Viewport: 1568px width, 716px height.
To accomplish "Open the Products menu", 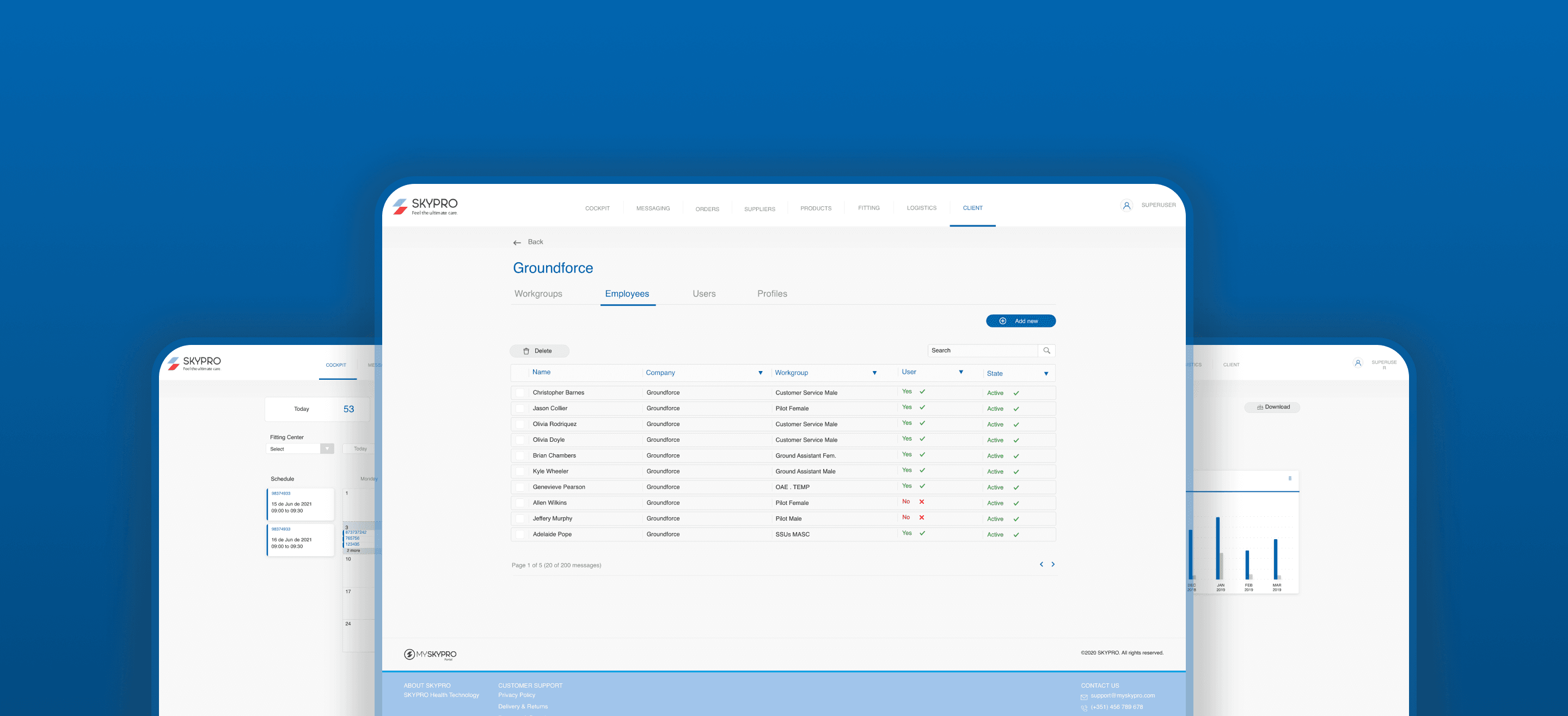I will (x=815, y=209).
